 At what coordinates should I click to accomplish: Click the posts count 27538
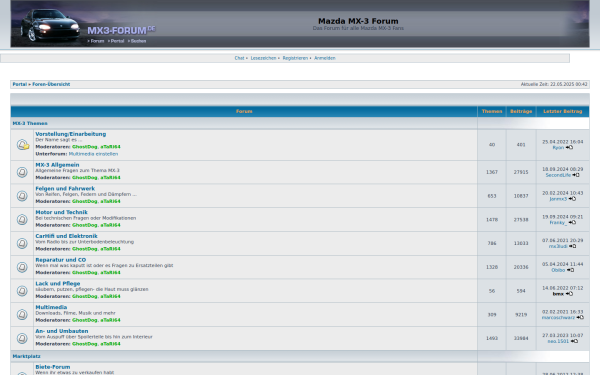click(x=521, y=220)
